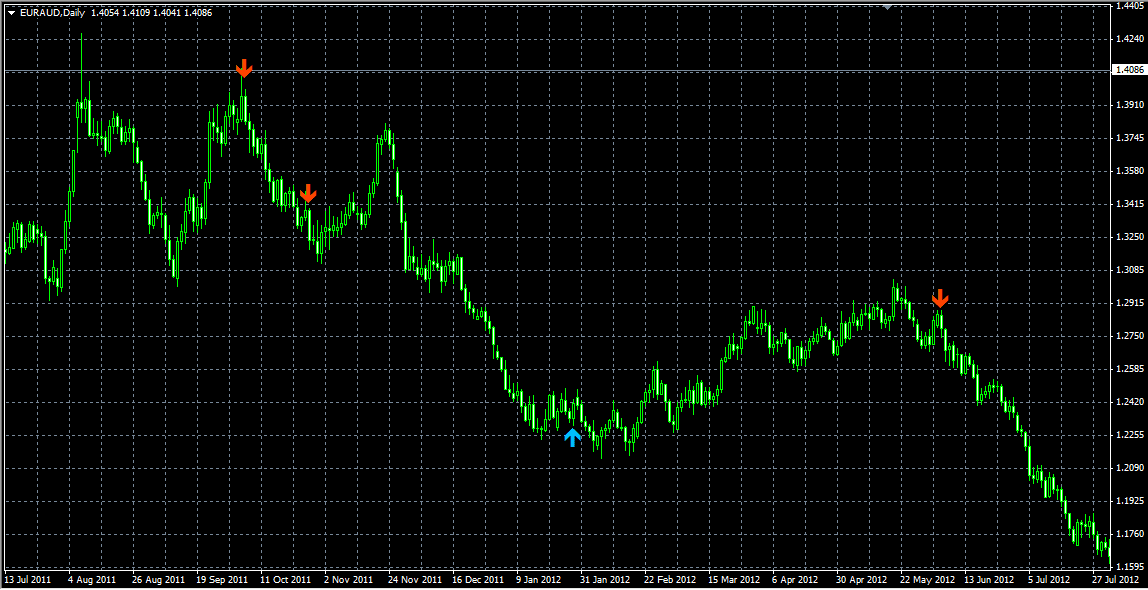
Task: Click the triangle beside EURAUD,Daily title
Action: coord(11,12)
